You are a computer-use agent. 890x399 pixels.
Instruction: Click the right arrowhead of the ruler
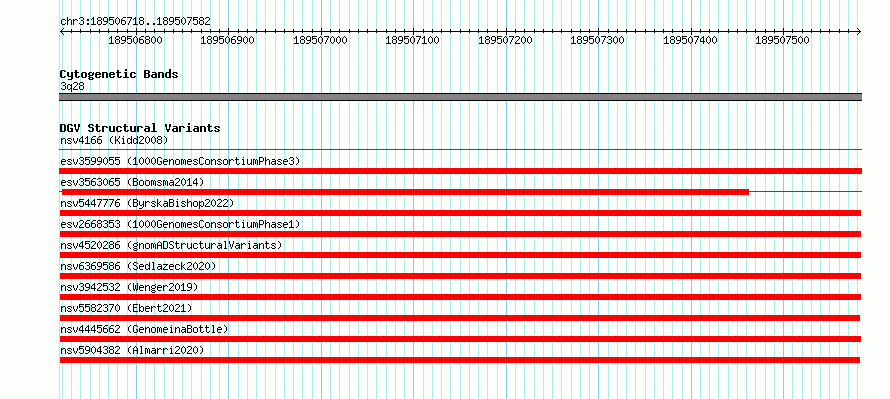coord(859,31)
